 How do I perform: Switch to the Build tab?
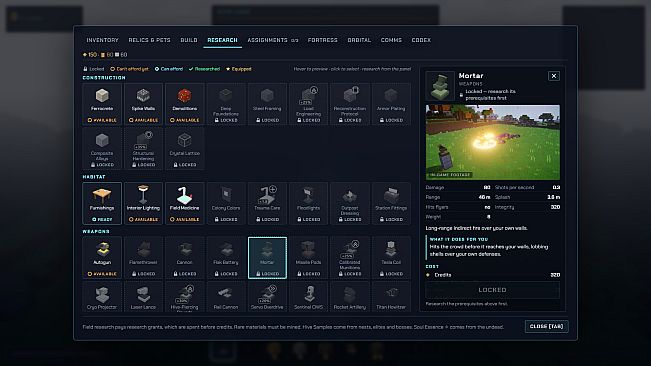point(189,40)
